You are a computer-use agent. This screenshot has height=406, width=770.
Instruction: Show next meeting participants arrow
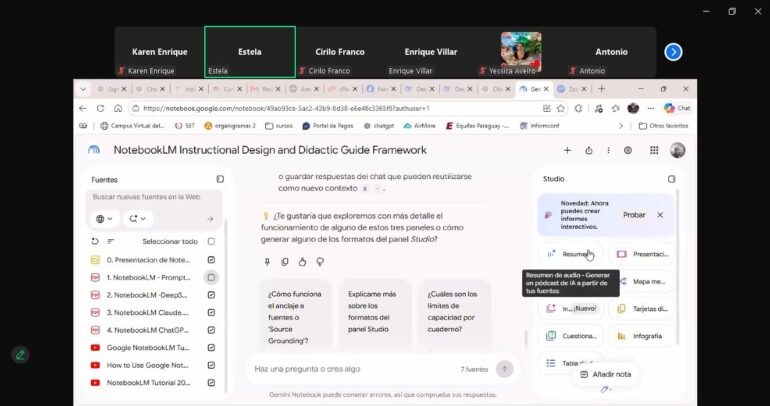[x=673, y=52]
